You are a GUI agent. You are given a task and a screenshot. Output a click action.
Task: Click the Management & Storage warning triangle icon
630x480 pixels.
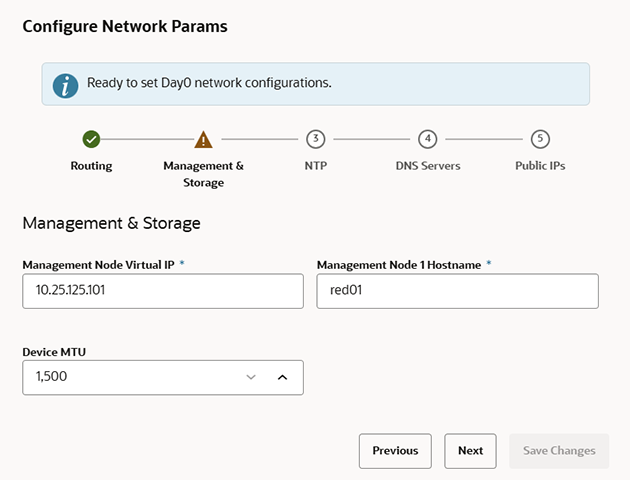203,139
